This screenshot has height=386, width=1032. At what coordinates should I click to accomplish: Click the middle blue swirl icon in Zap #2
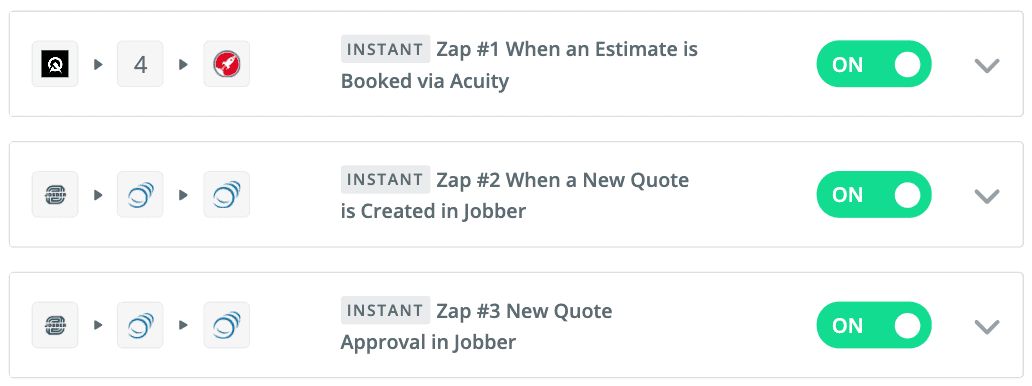tap(140, 194)
